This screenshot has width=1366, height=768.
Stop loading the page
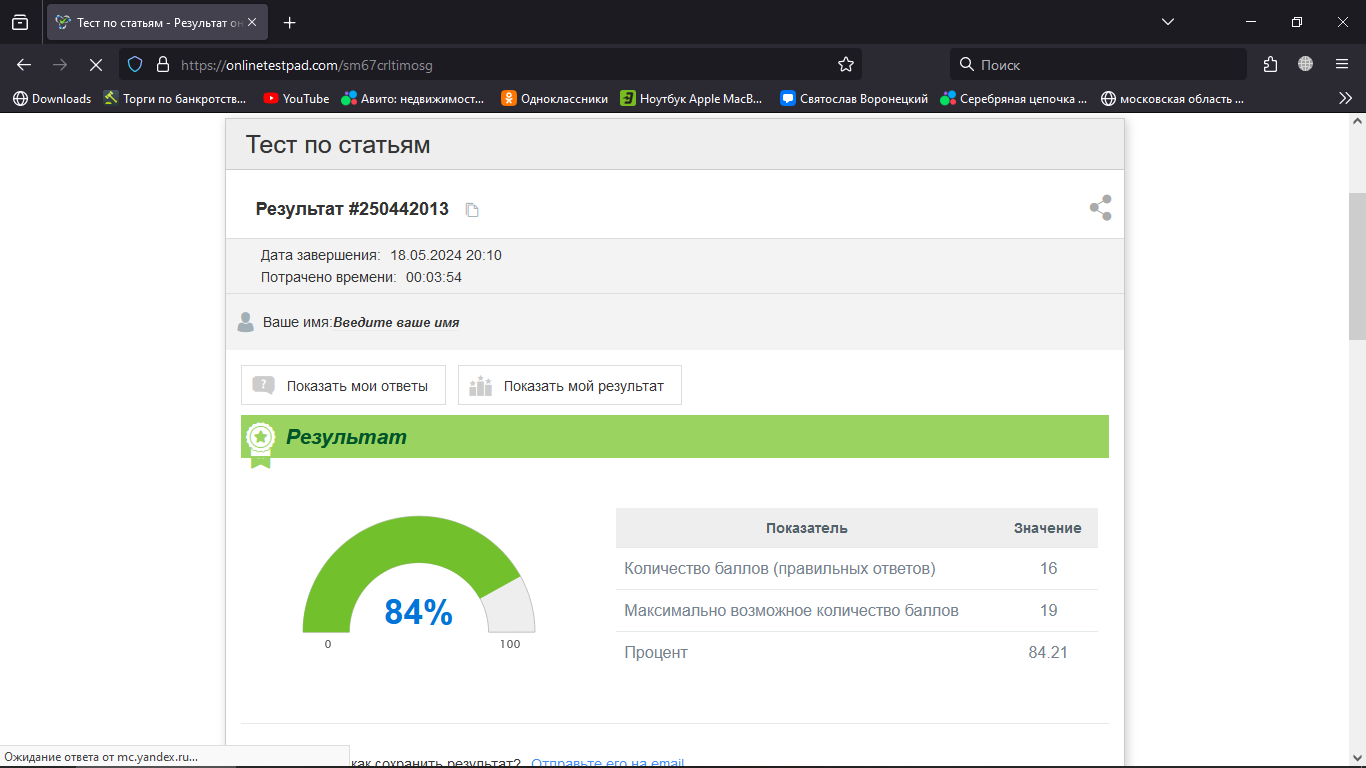(96, 64)
